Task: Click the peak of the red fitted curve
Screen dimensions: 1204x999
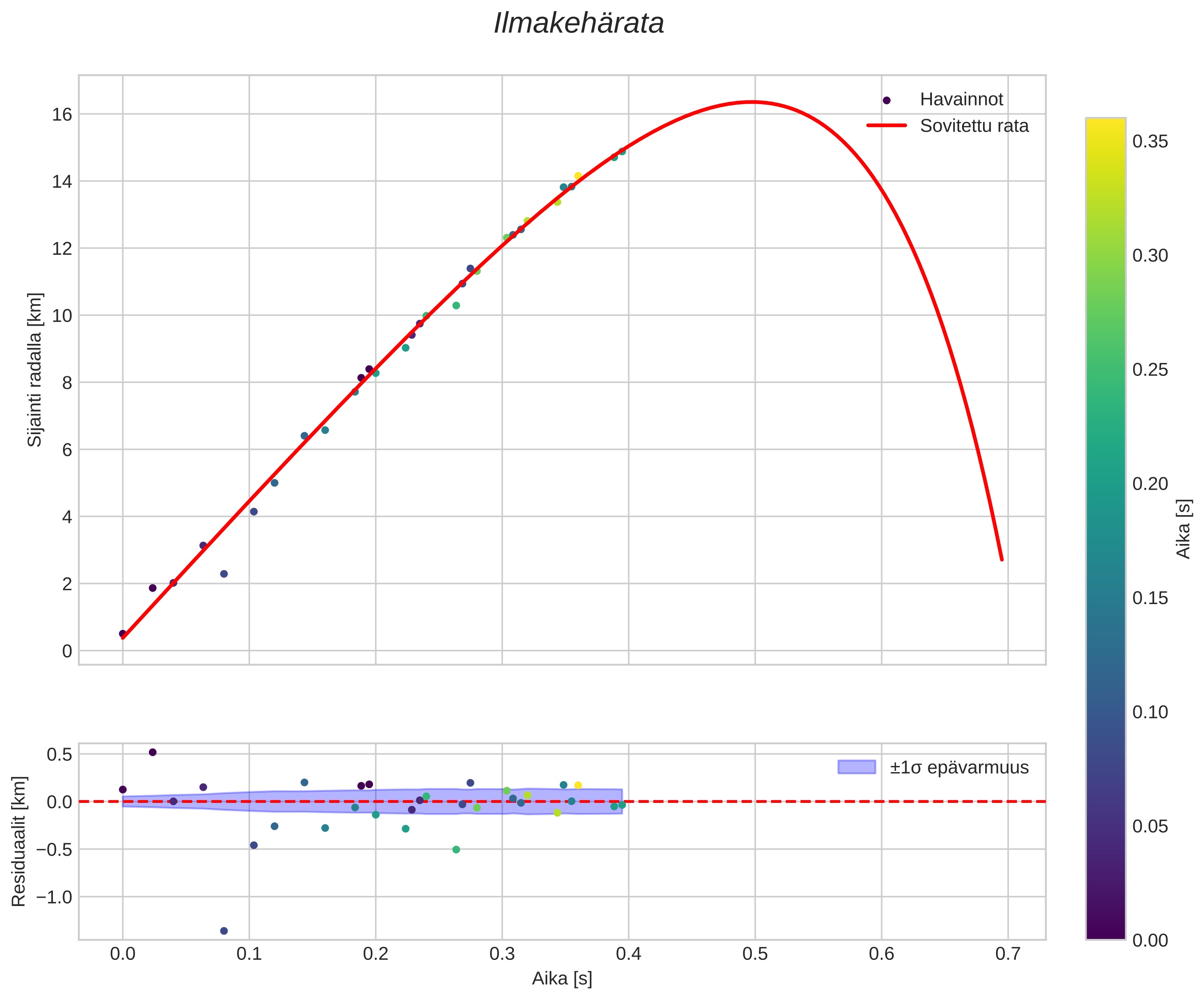Action: coord(751,102)
